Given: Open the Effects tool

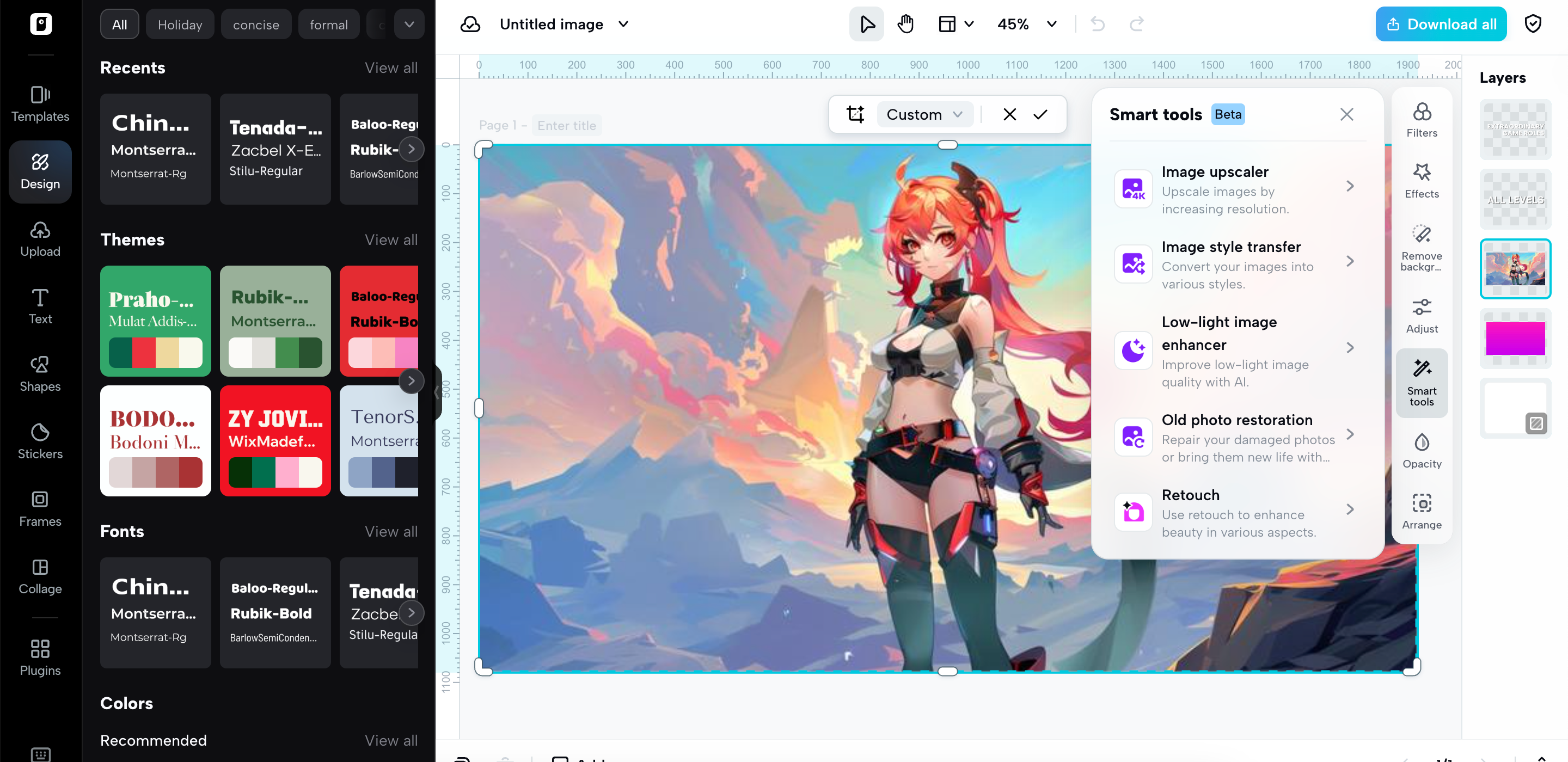Looking at the screenshot, I should point(1422,181).
